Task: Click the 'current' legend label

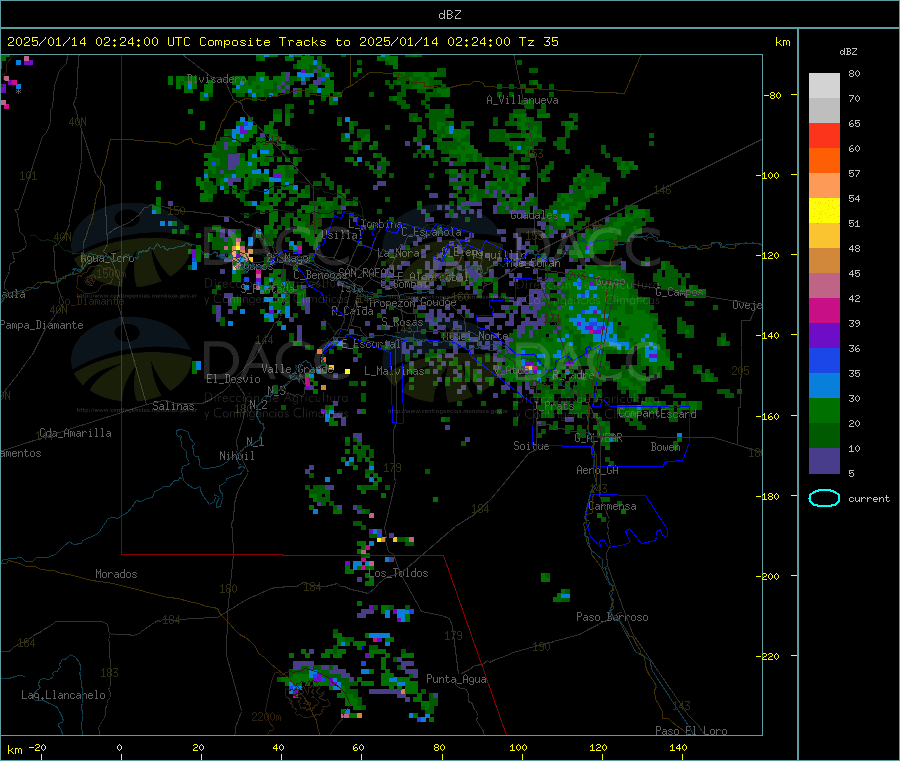Action: coord(869,499)
